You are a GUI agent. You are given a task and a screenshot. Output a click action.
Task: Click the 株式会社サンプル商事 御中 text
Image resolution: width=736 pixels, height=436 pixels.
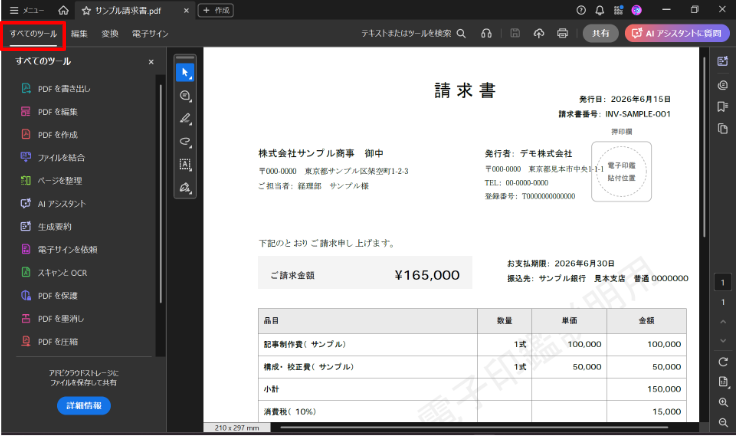pos(321,153)
